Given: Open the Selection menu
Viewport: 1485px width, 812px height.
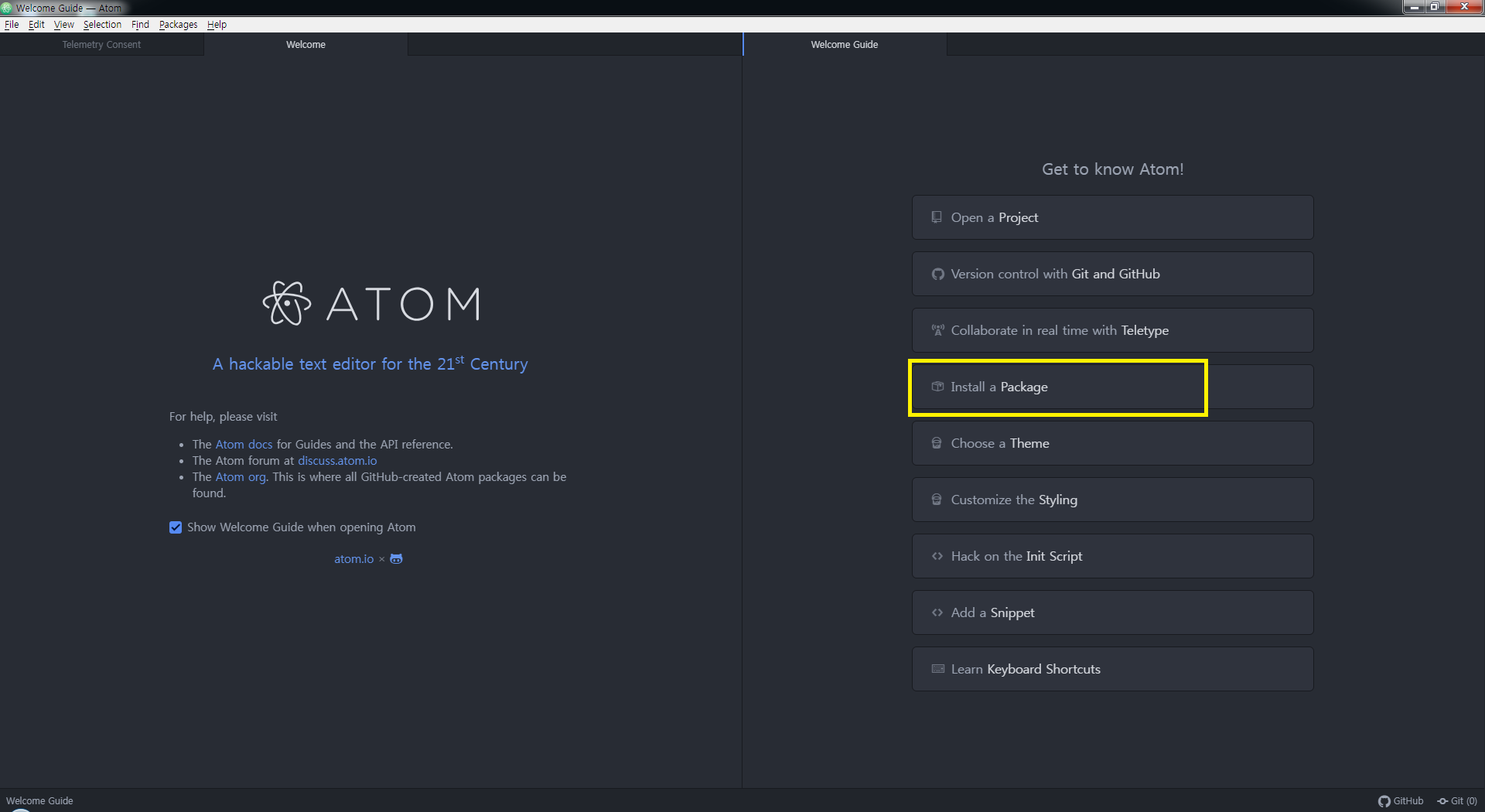Looking at the screenshot, I should click(102, 25).
